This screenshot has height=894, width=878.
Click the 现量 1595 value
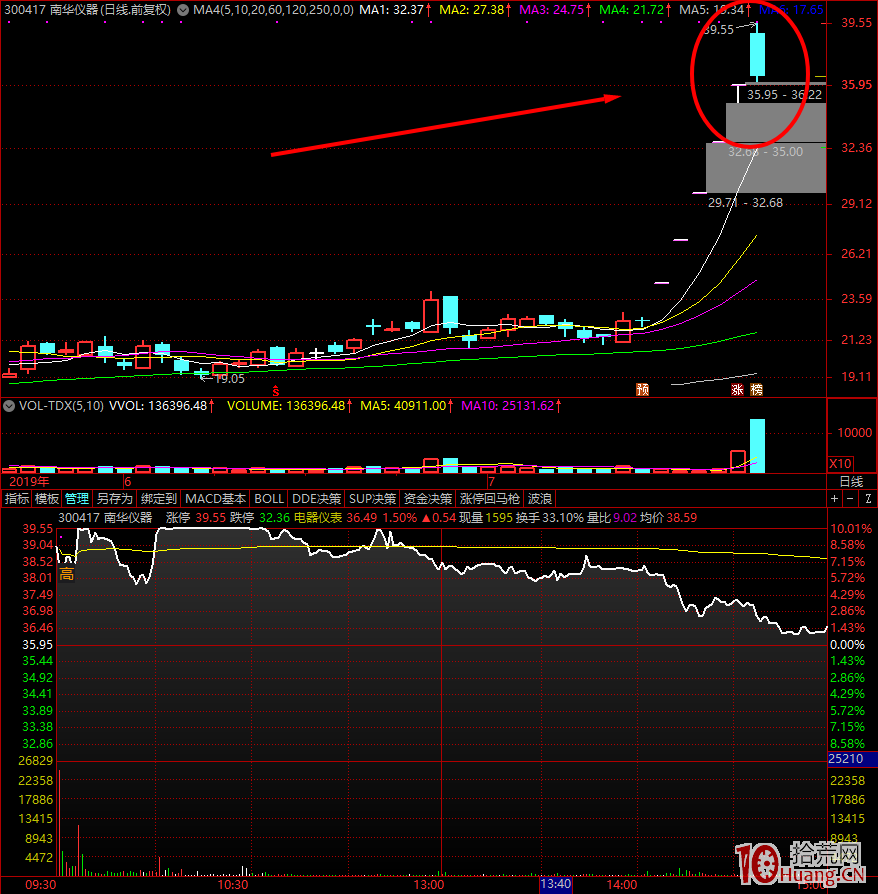coord(486,518)
